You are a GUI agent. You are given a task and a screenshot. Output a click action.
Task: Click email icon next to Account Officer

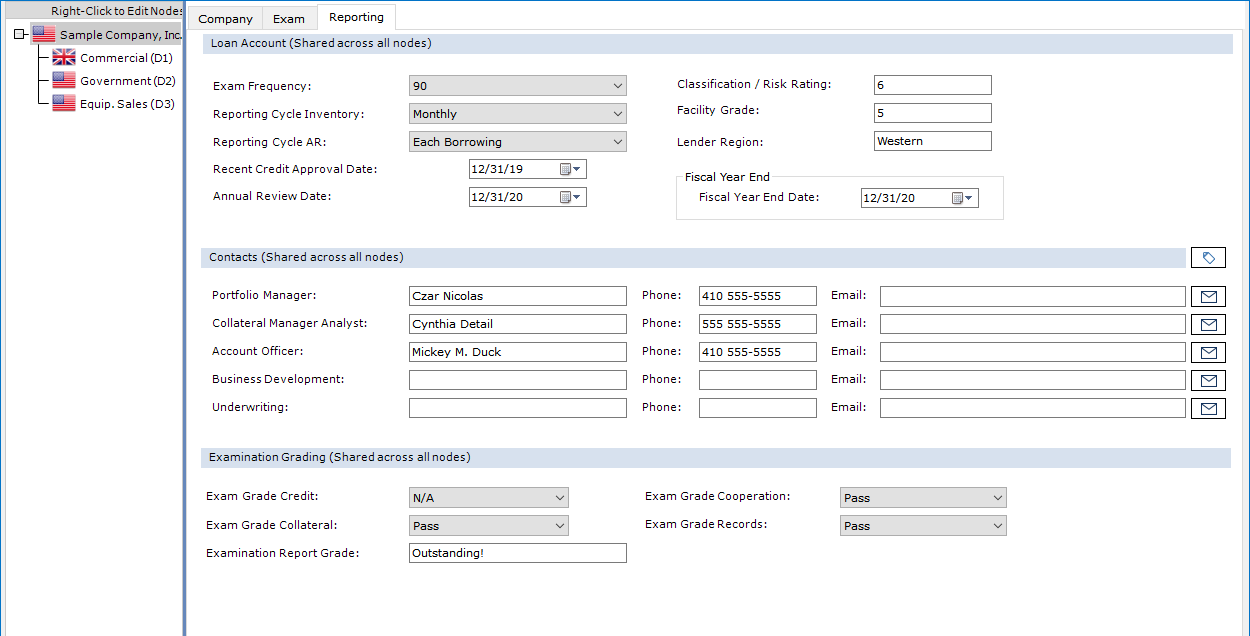pyautogui.click(x=1208, y=352)
